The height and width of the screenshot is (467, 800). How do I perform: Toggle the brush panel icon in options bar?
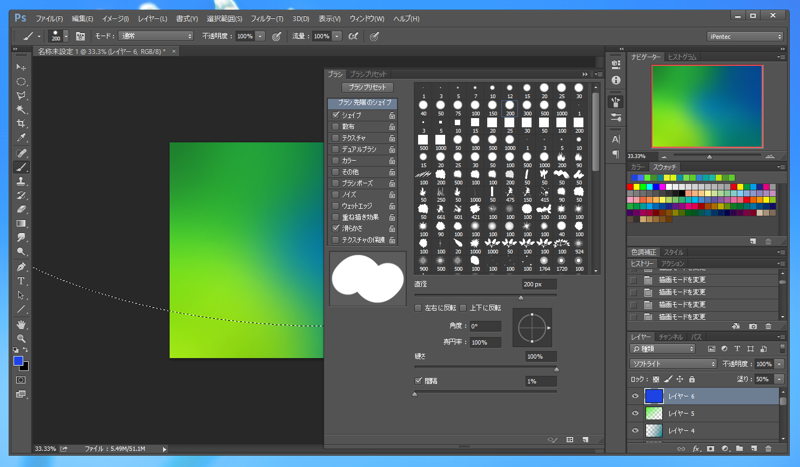[x=82, y=36]
